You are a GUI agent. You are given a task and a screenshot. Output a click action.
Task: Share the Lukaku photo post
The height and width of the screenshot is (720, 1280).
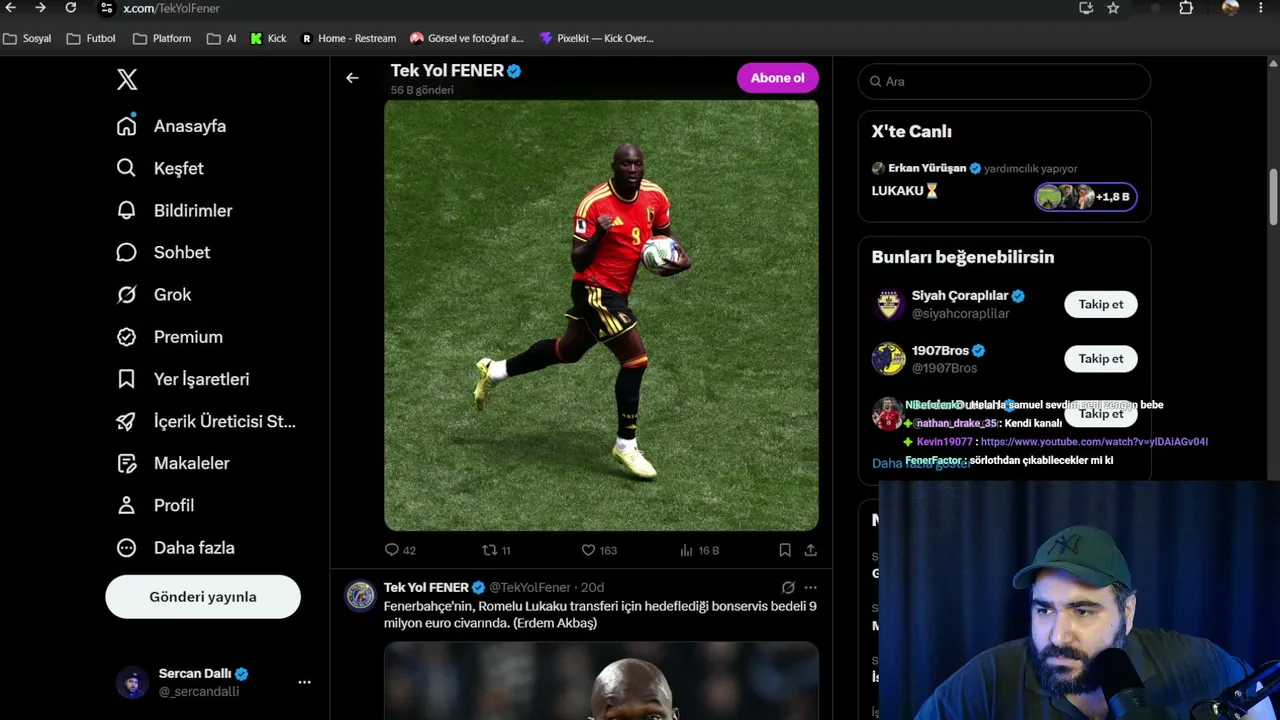pos(811,550)
